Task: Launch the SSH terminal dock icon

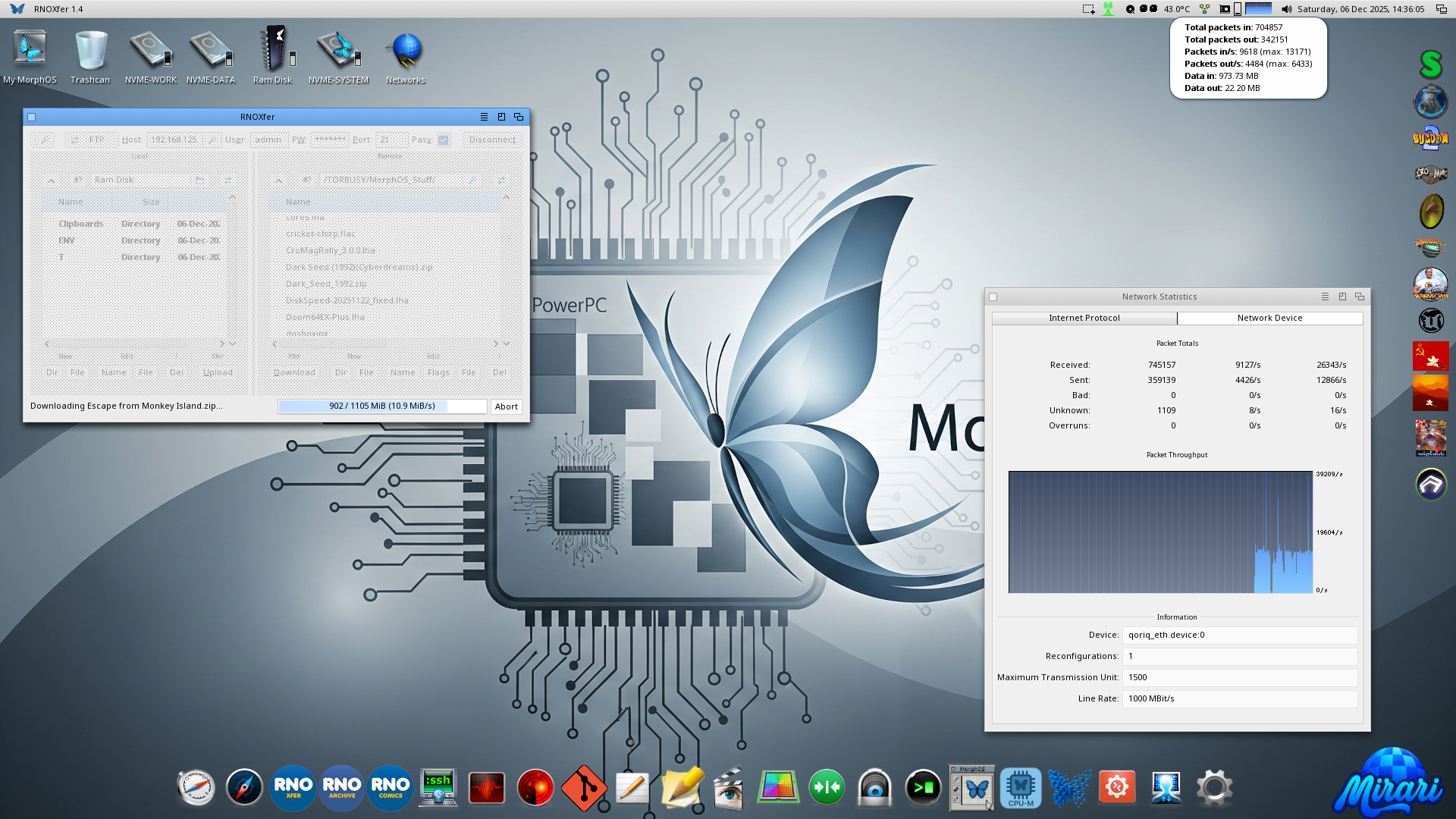Action: click(x=438, y=788)
